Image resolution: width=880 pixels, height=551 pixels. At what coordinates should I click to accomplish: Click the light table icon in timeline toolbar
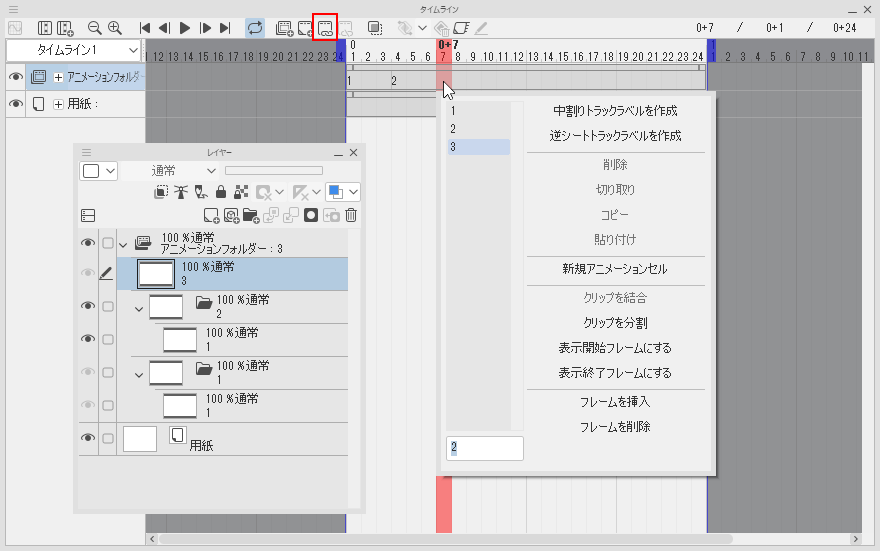click(461, 27)
